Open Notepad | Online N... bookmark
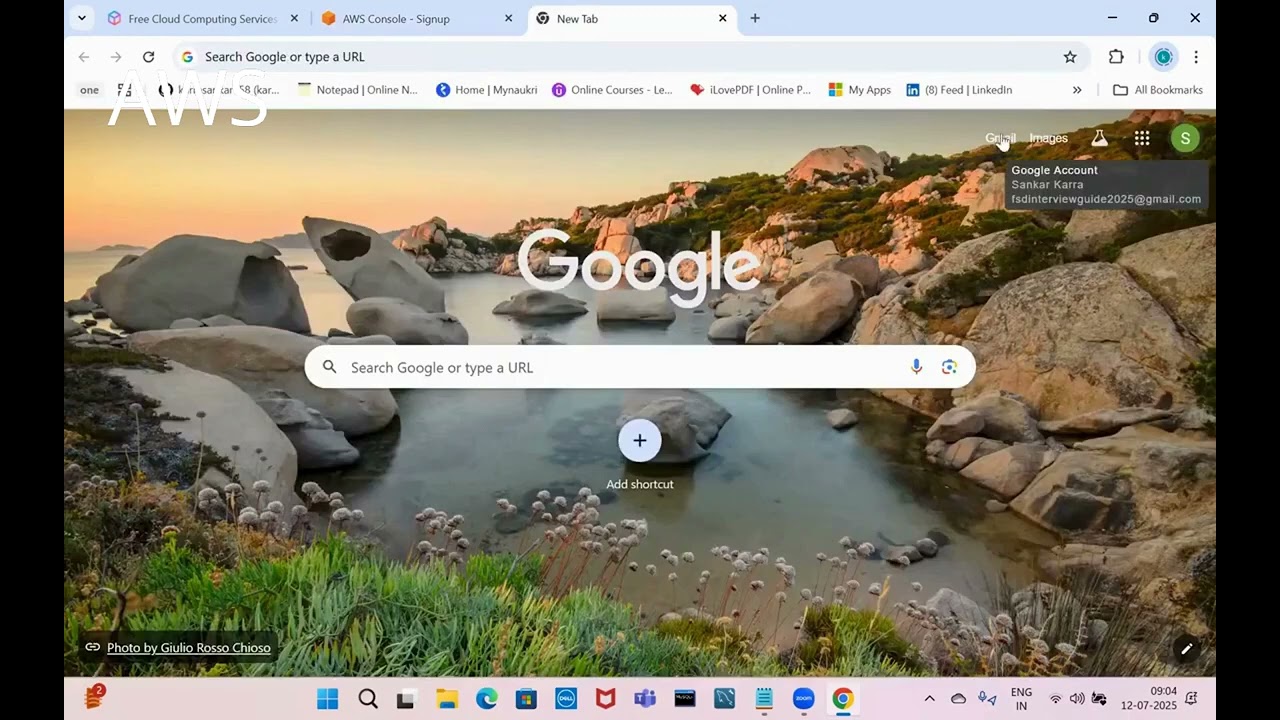This screenshot has width=1280, height=720. [358, 90]
